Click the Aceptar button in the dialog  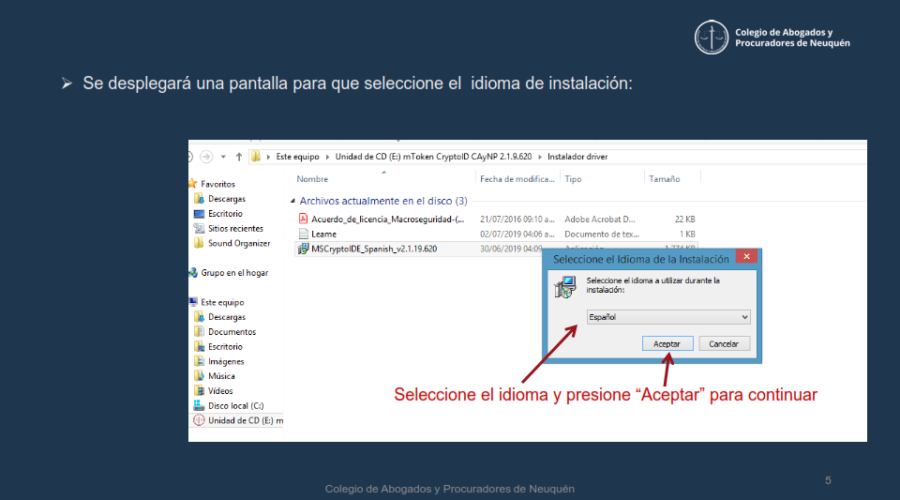click(x=667, y=344)
